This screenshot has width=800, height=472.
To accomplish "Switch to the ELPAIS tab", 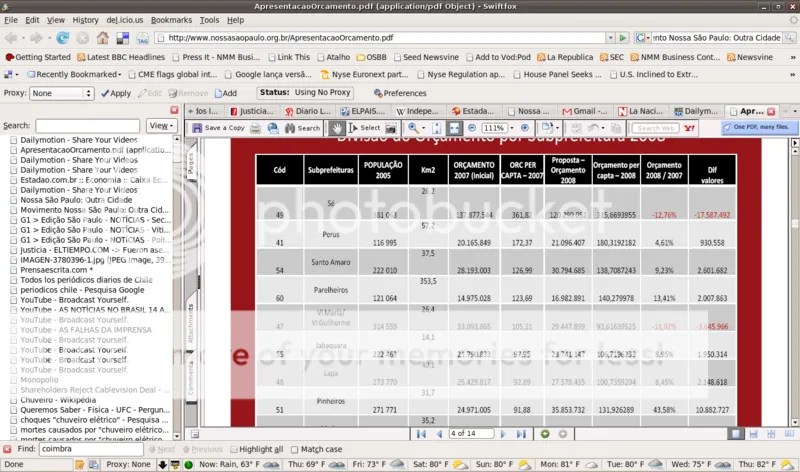I will pos(363,111).
